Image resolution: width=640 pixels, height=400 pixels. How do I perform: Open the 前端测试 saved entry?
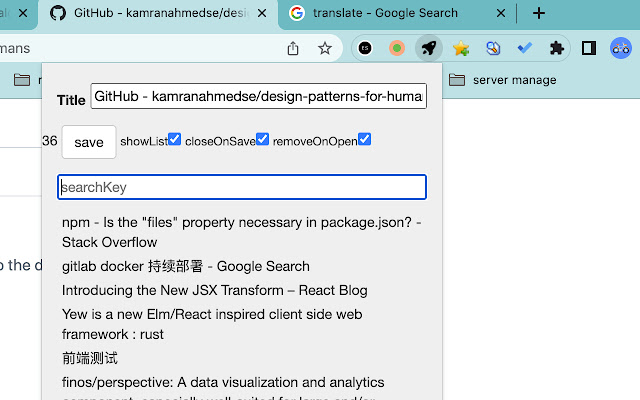coord(90,358)
